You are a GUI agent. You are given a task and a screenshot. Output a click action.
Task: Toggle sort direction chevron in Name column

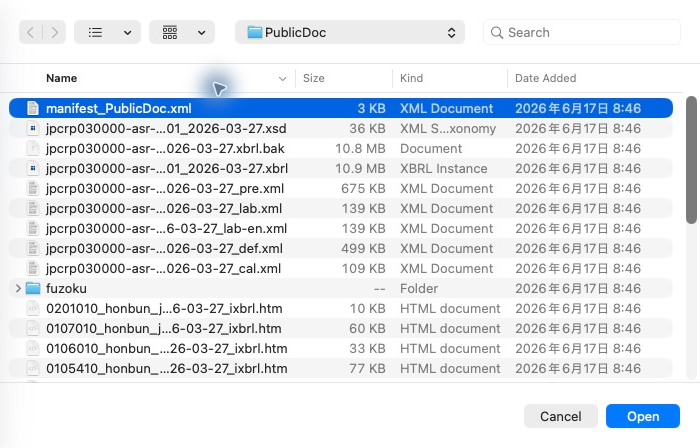click(x=282, y=79)
